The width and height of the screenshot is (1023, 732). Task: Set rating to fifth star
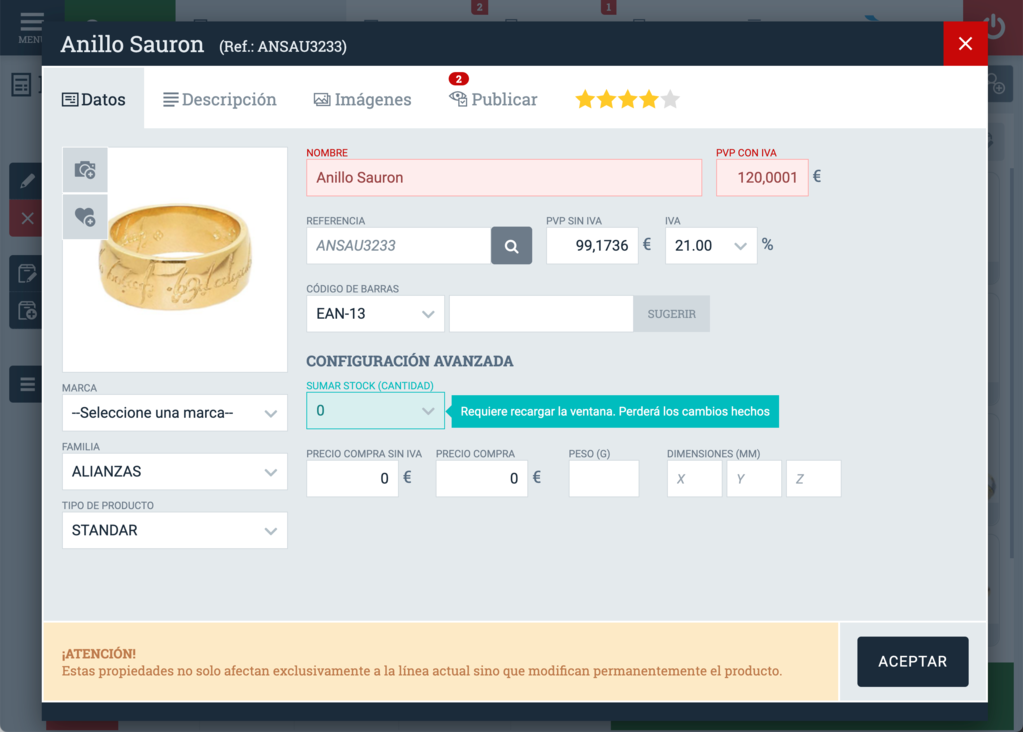coord(670,100)
